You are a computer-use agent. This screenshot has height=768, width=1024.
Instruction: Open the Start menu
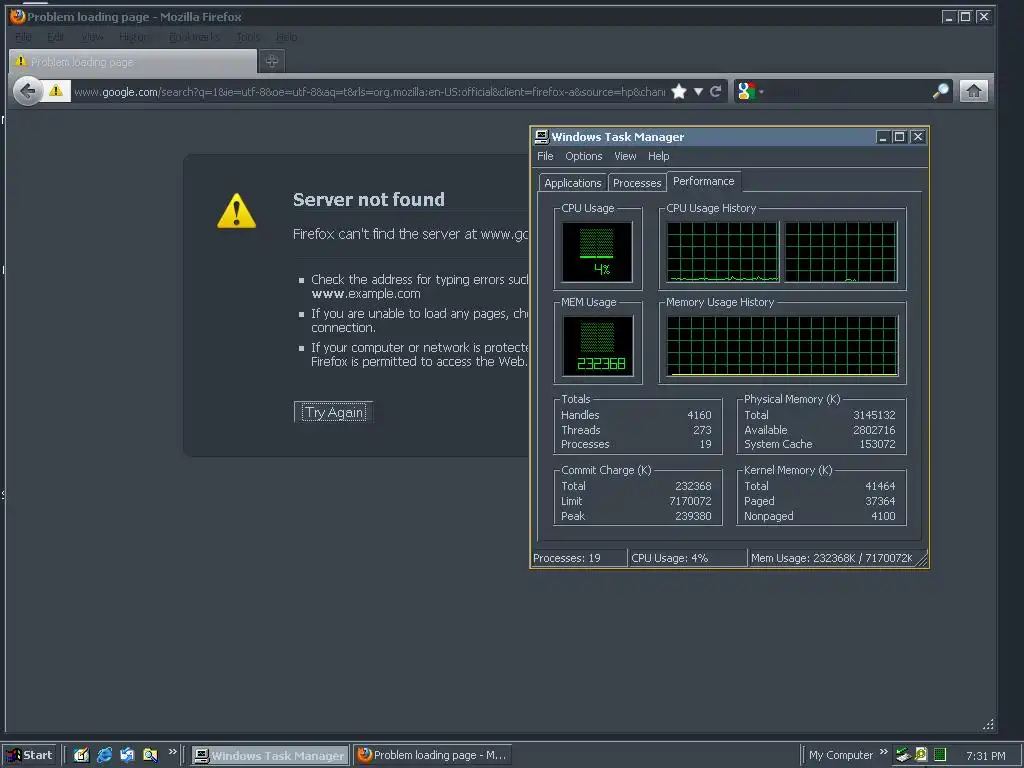pos(29,755)
